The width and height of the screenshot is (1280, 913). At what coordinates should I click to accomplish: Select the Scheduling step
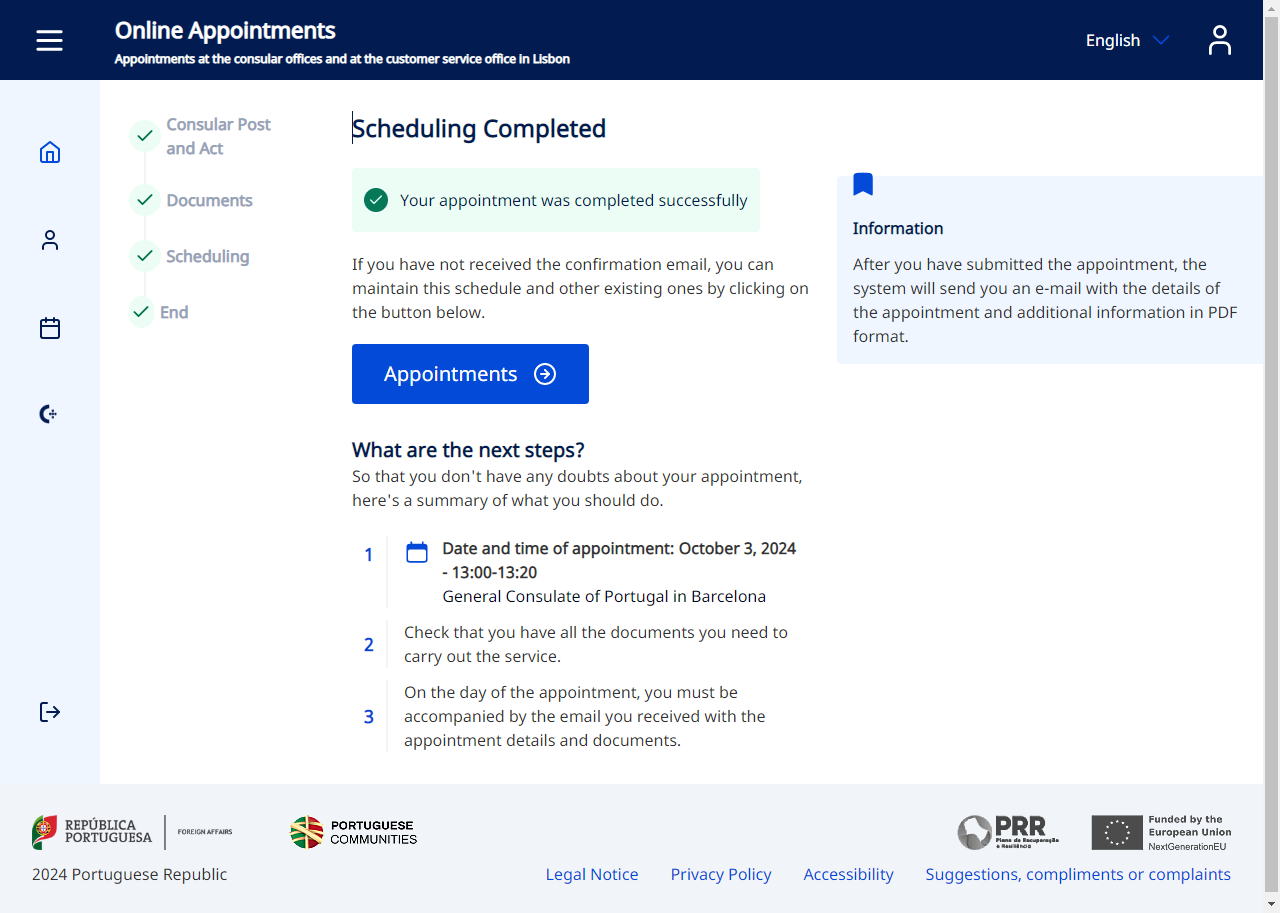(207, 256)
